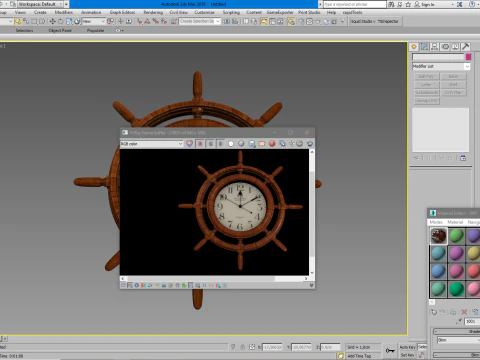
Task: Click the binoculars search icon in title bar
Action: click(x=391, y=4)
